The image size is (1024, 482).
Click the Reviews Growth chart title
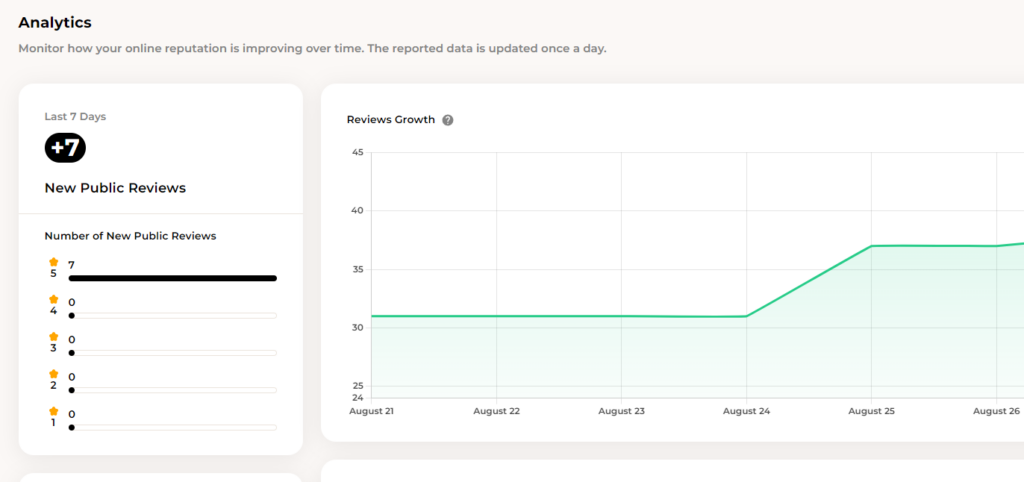click(391, 120)
